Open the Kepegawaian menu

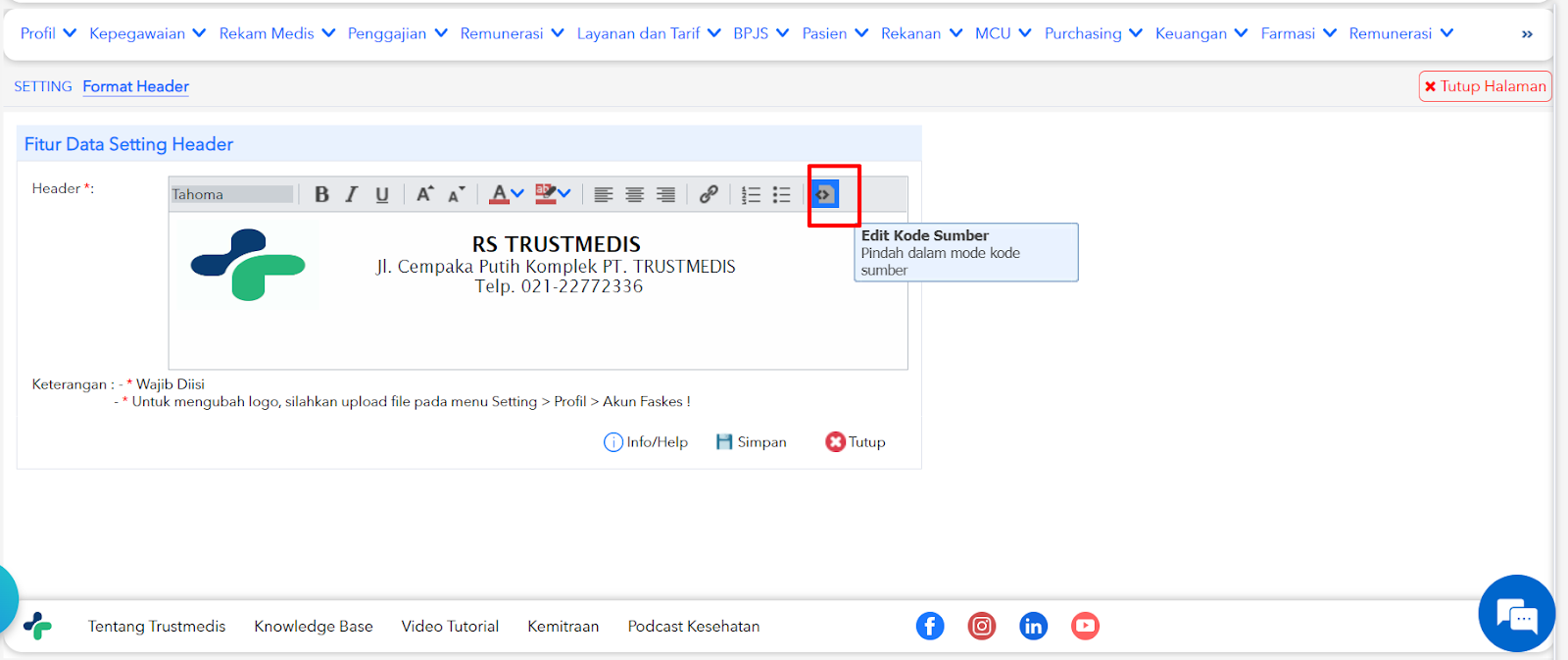coord(148,33)
